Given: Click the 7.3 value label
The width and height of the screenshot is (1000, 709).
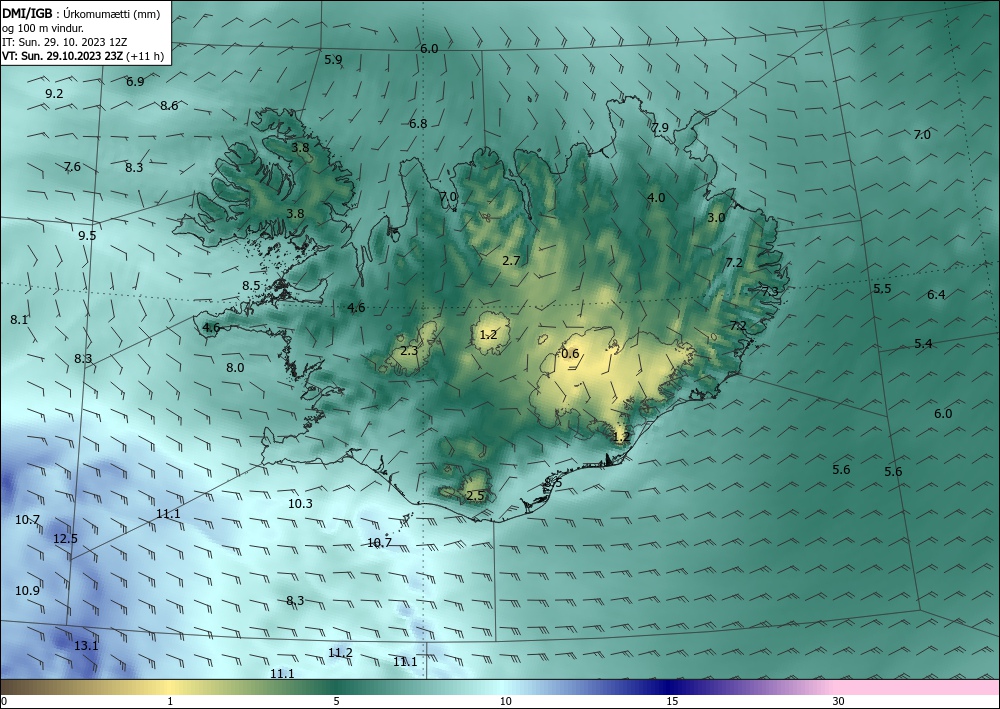Looking at the screenshot, I should [x=770, y=291].
